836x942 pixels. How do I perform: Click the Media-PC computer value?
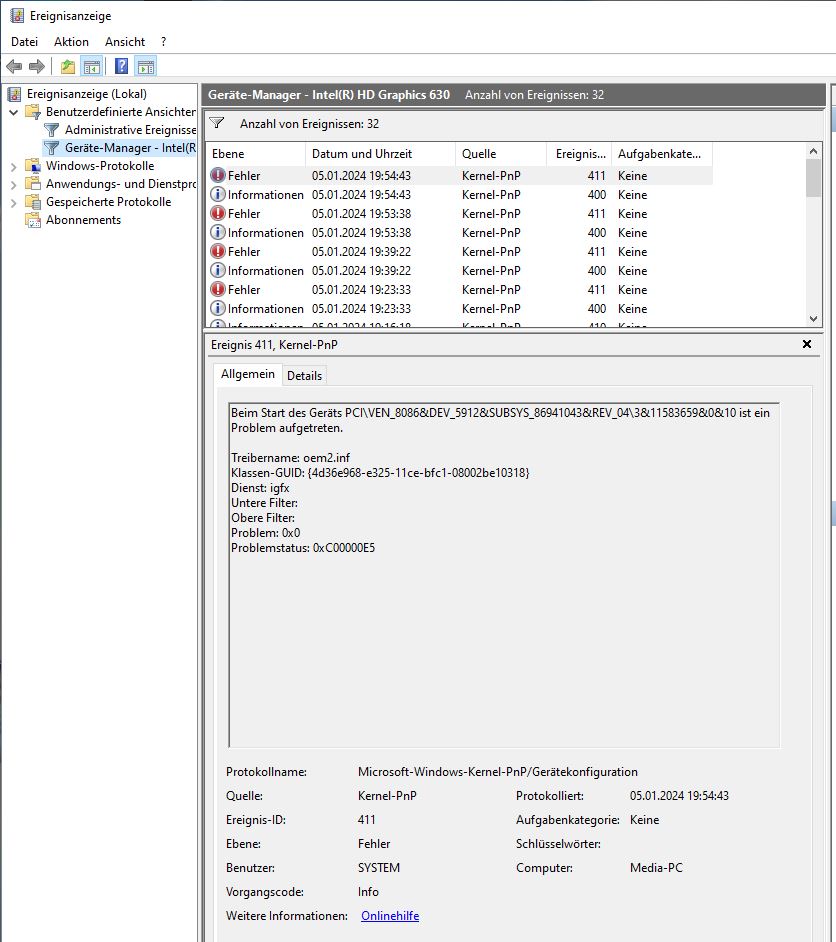click(656, 868)
